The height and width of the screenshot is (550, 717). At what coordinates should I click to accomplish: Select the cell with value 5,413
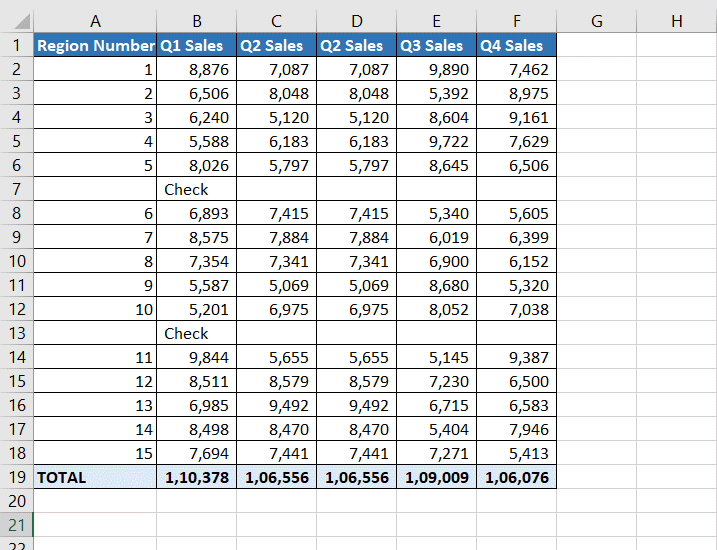tap(517, 453)
